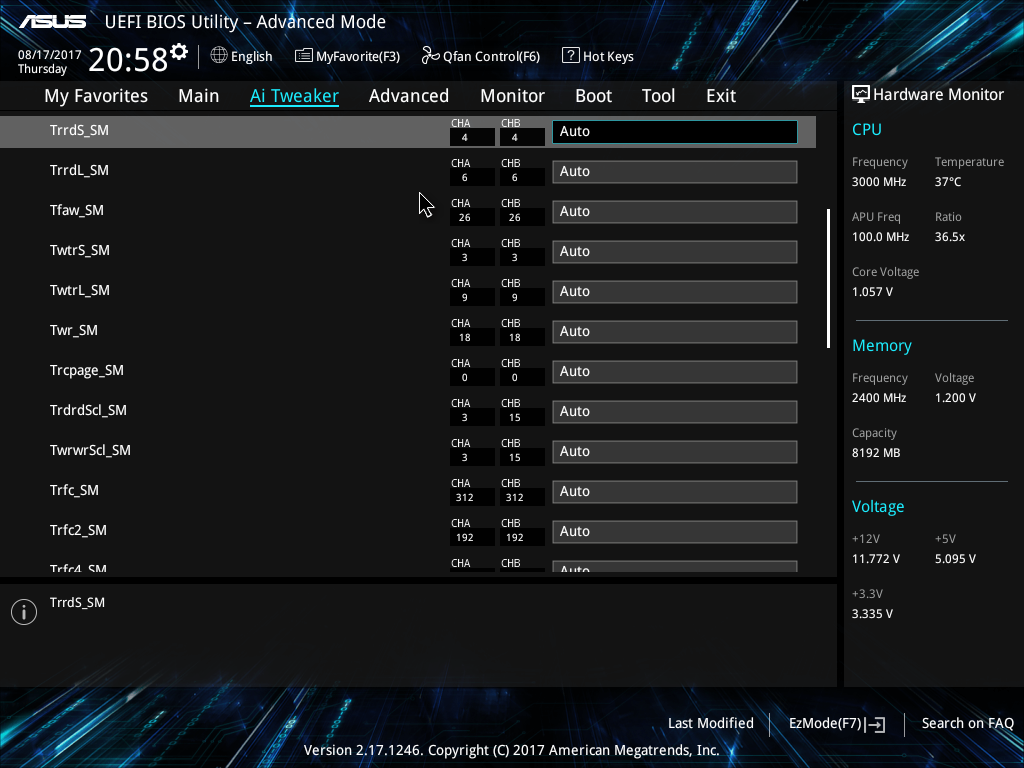The height and width of the screenshot is (768, 1024).
Task: Select the TwtrL_SM setting row
Action: point(408,291)
